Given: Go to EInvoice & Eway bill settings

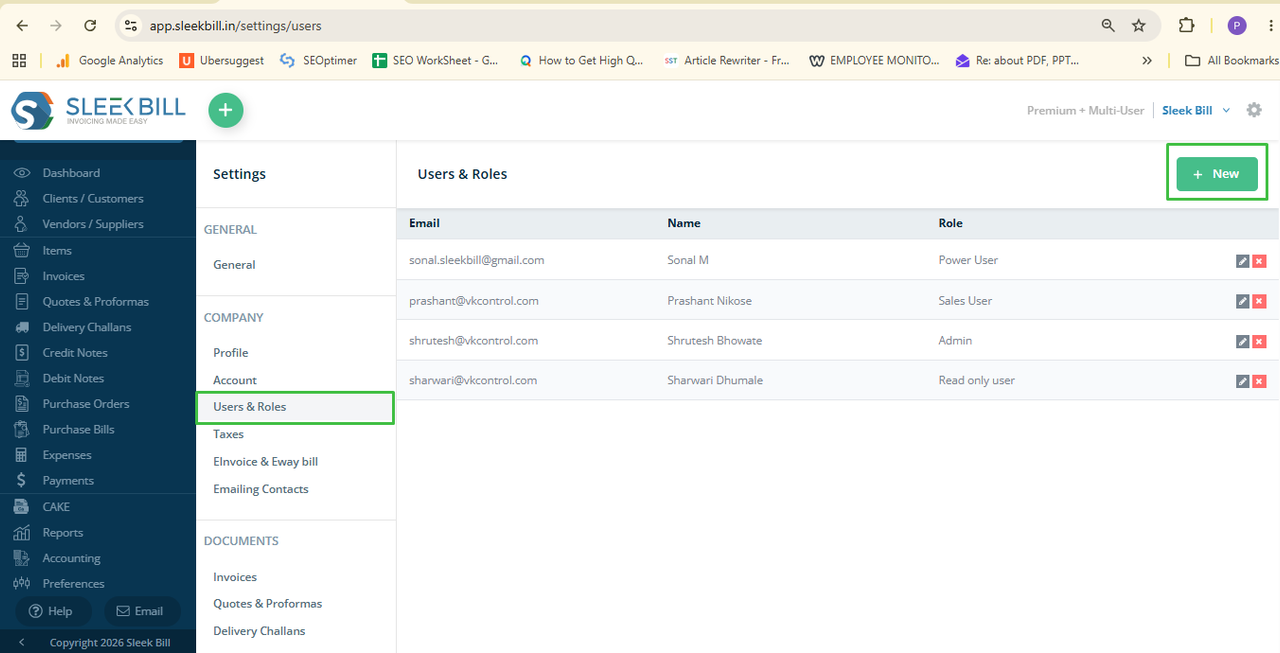Looking at the screenshot, I should 266,462.
